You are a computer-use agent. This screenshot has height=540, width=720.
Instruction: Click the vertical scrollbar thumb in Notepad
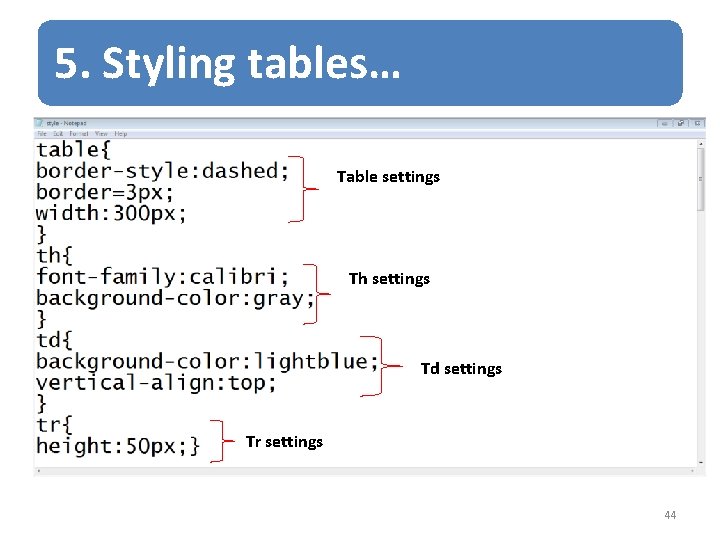[701, 179]
